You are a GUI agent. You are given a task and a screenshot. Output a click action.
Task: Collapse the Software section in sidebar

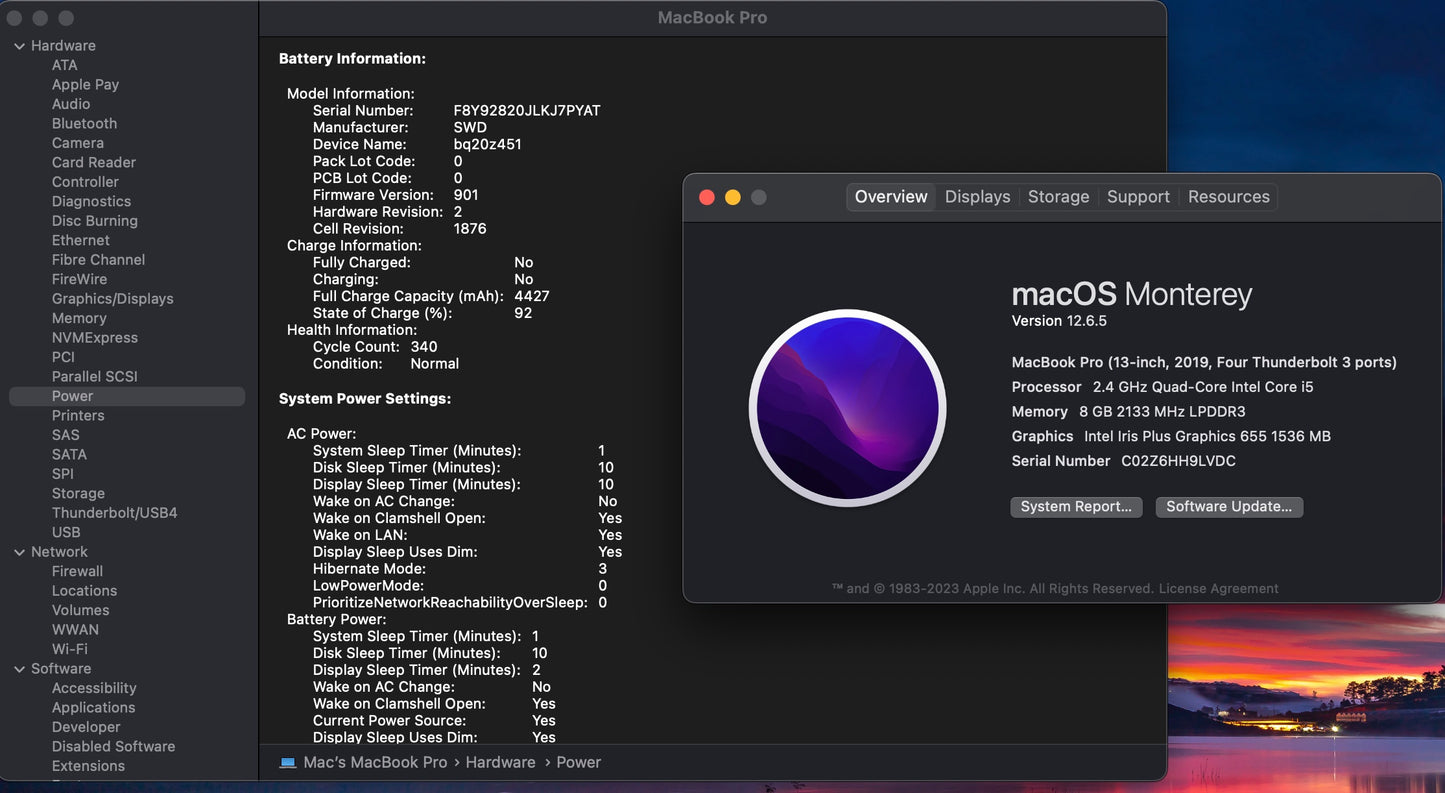tap(19, 669)
